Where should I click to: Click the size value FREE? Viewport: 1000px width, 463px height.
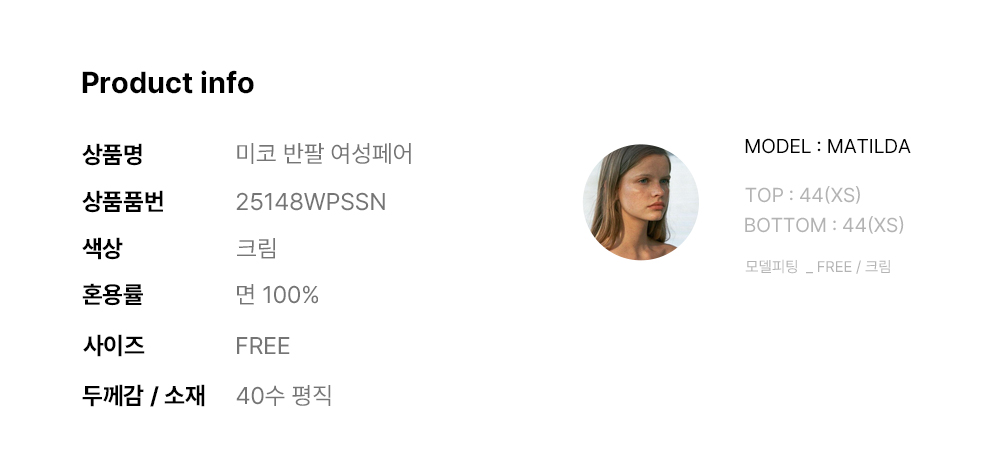[262, 346]
